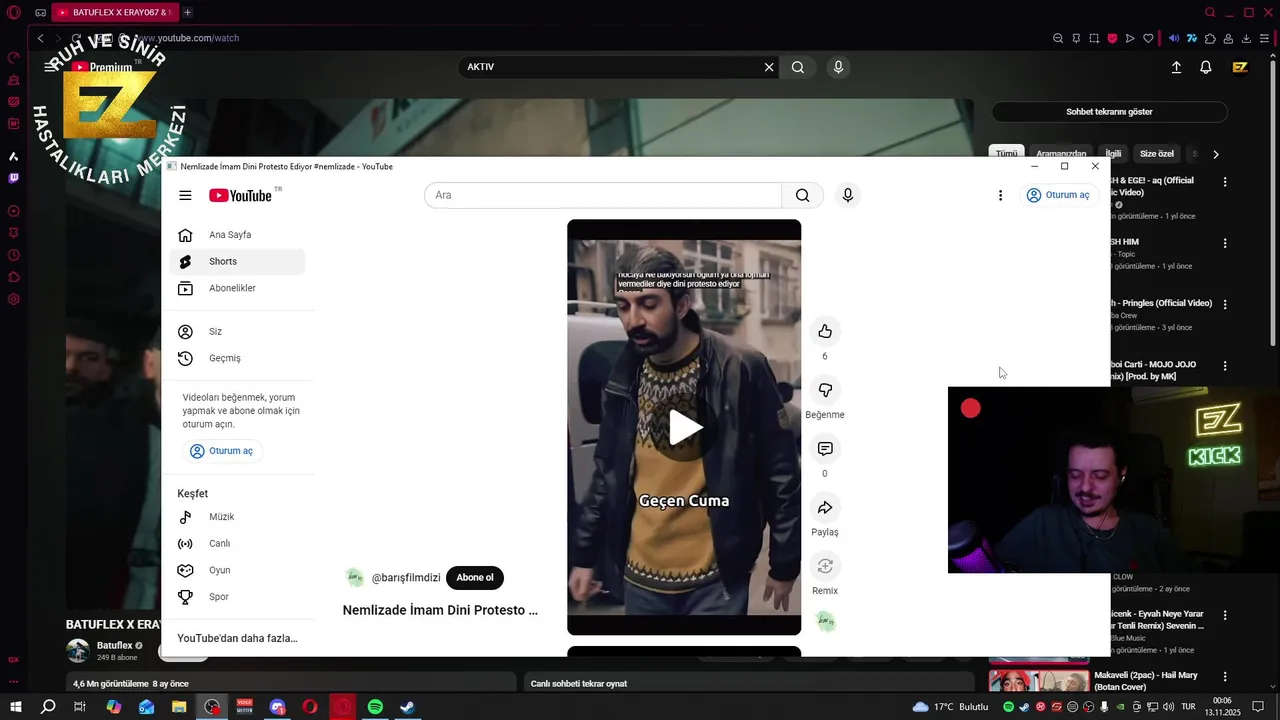This screenshot has height=720, width=1280.
Task: Open File Explorer from taskbar
Action: 179,707
